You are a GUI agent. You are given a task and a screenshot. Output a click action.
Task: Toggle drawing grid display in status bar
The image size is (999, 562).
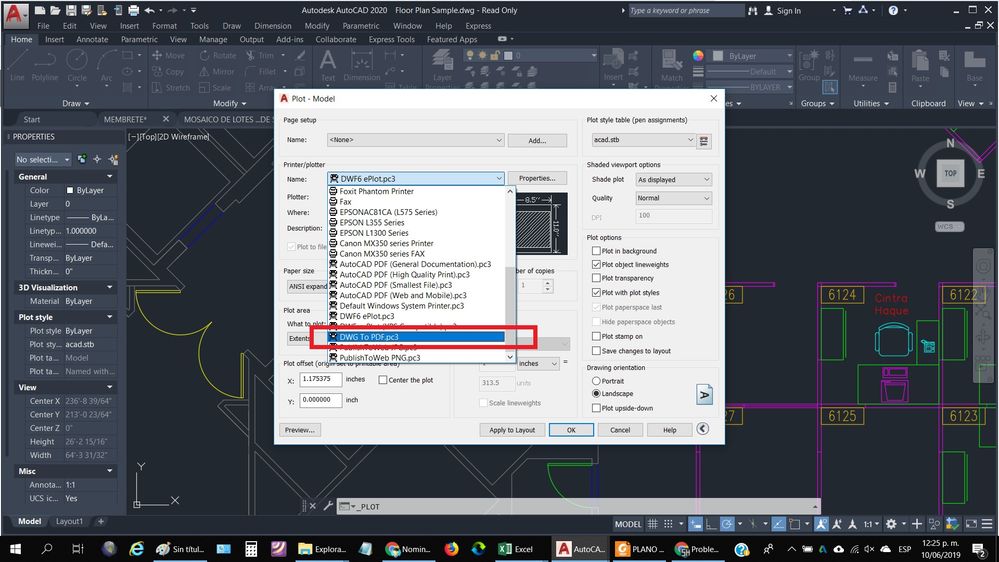[652, 524]
